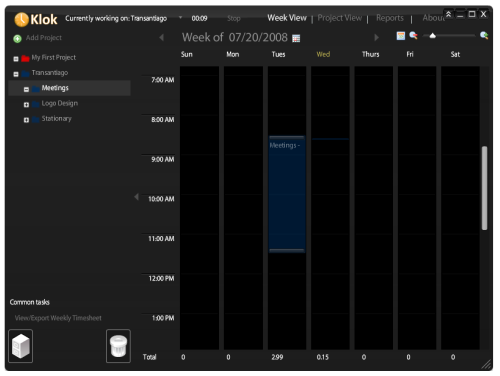The height and width of the screenshot is (376, 500).
Task: Click the Add Project link
Action: (44, 38)
